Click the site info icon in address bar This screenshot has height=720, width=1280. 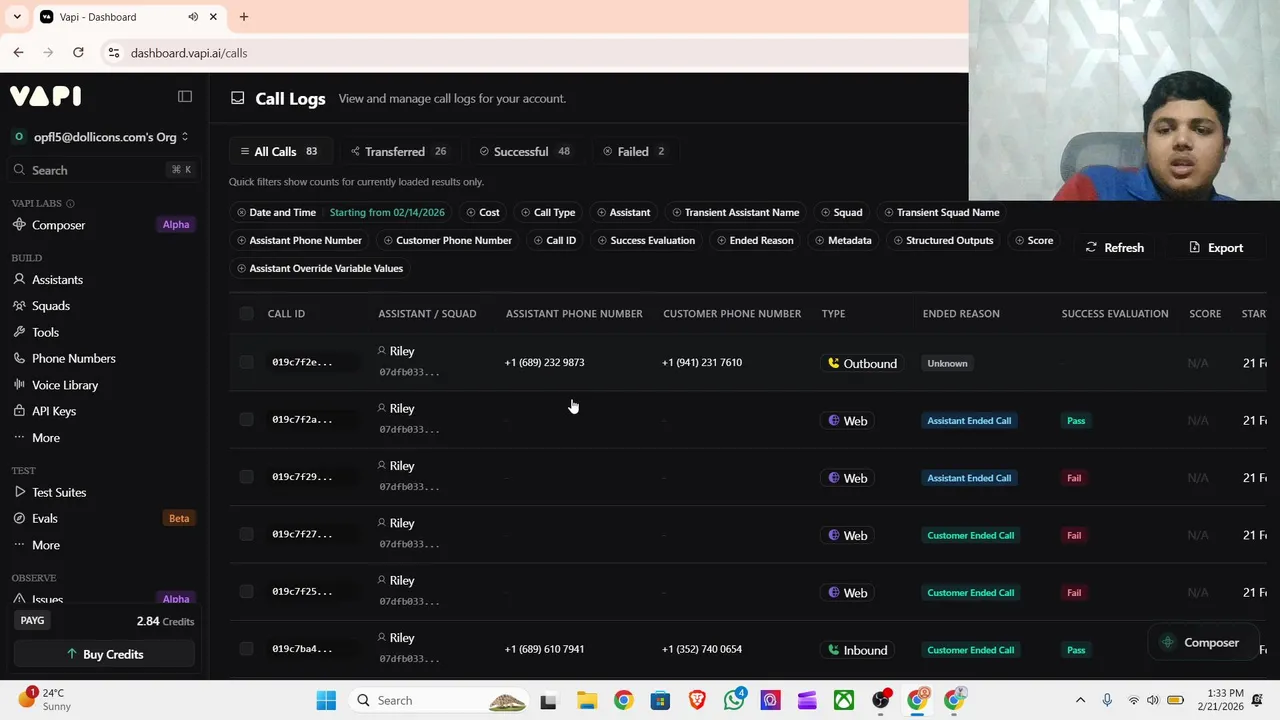point(113,53)
